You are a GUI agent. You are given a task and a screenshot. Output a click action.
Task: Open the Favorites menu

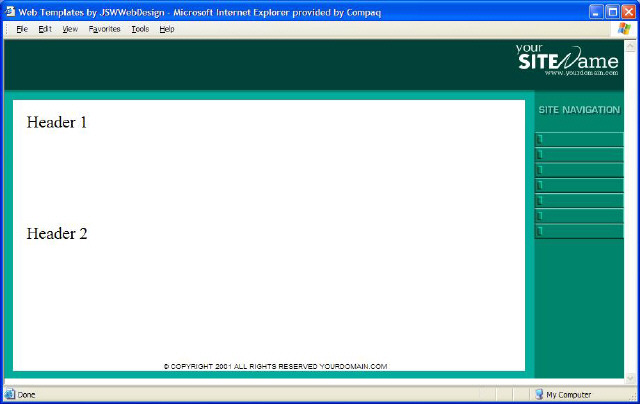[104, 29]
